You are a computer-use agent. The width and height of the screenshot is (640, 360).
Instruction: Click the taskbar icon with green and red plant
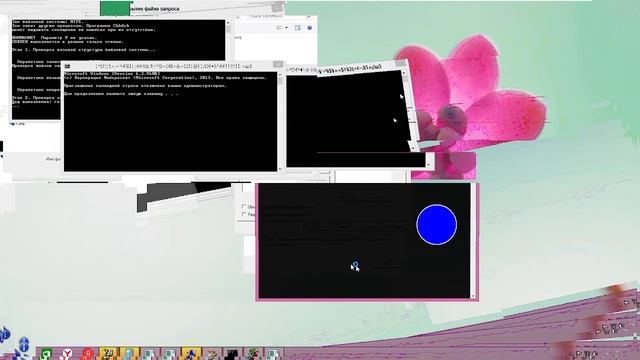(x=253, y=353)
